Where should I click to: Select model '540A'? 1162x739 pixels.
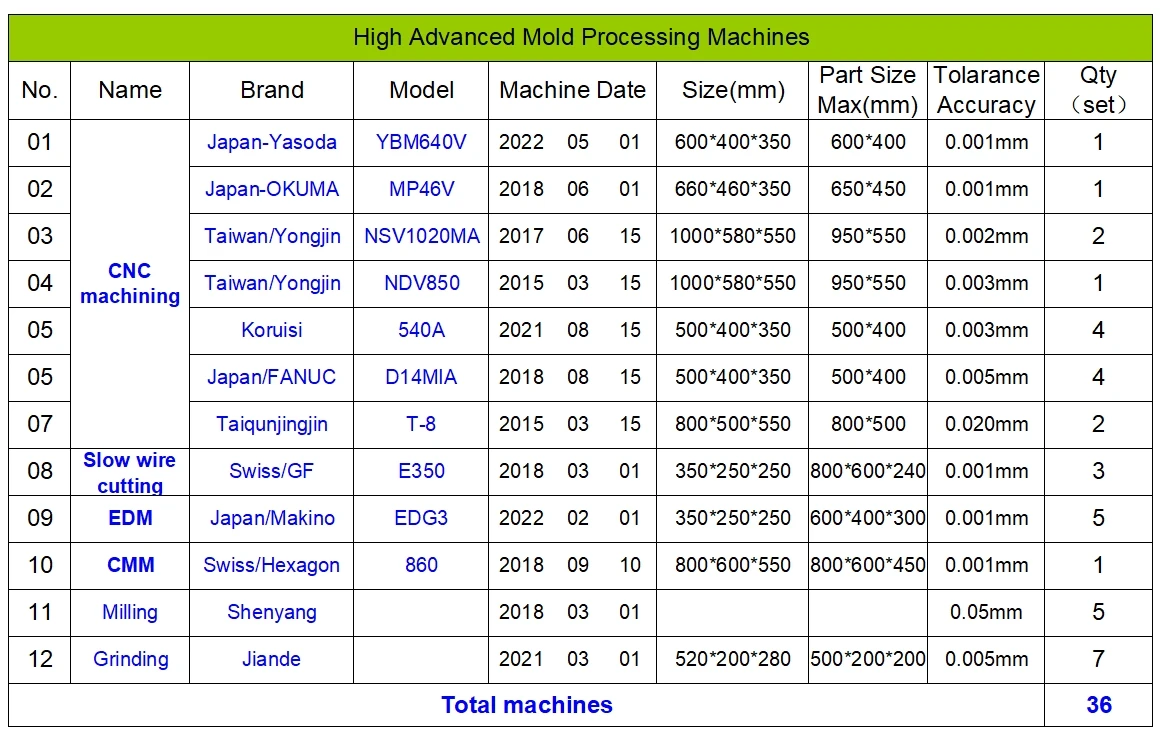tap(421, 331)
